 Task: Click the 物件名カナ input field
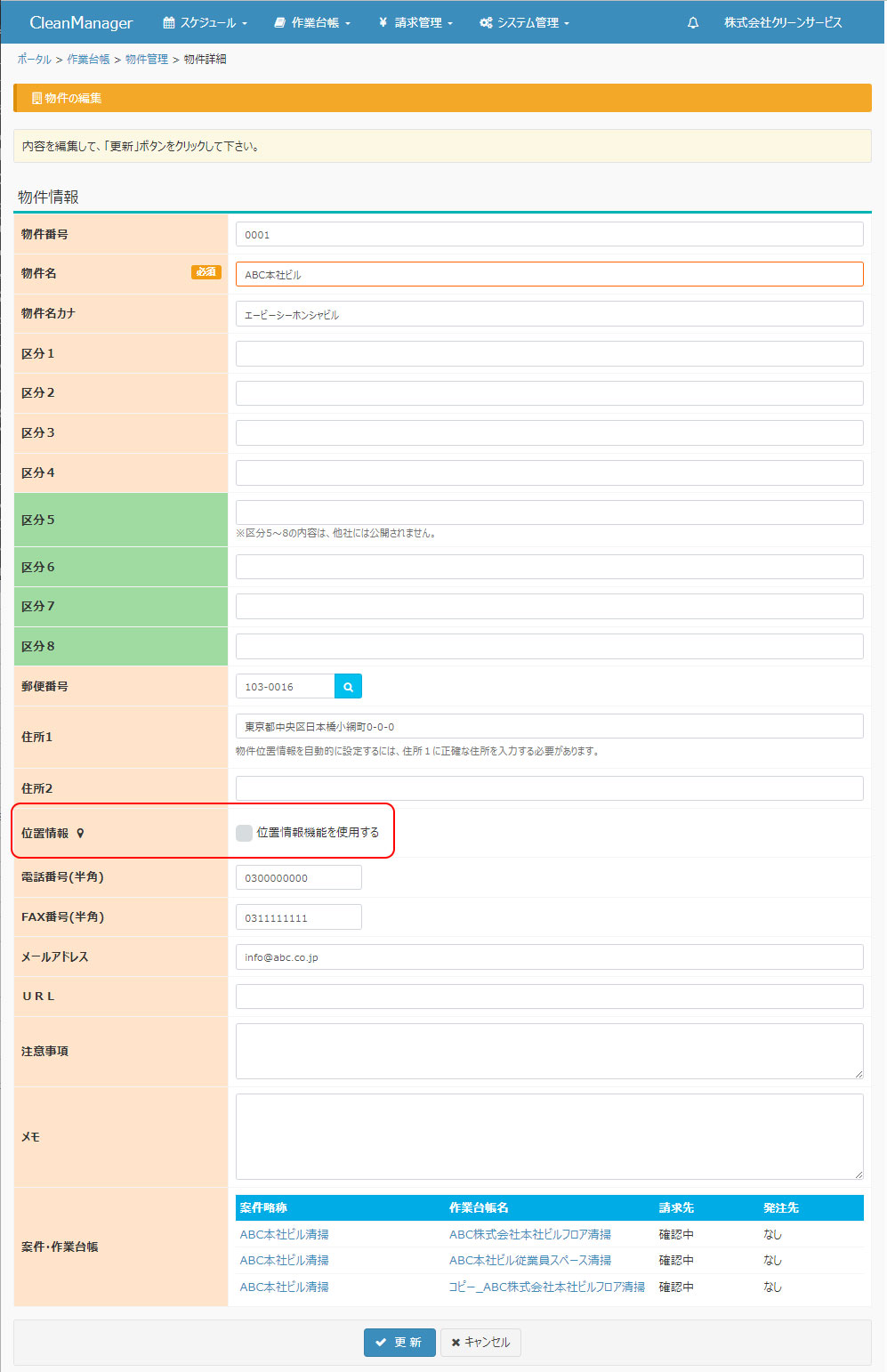550,314
